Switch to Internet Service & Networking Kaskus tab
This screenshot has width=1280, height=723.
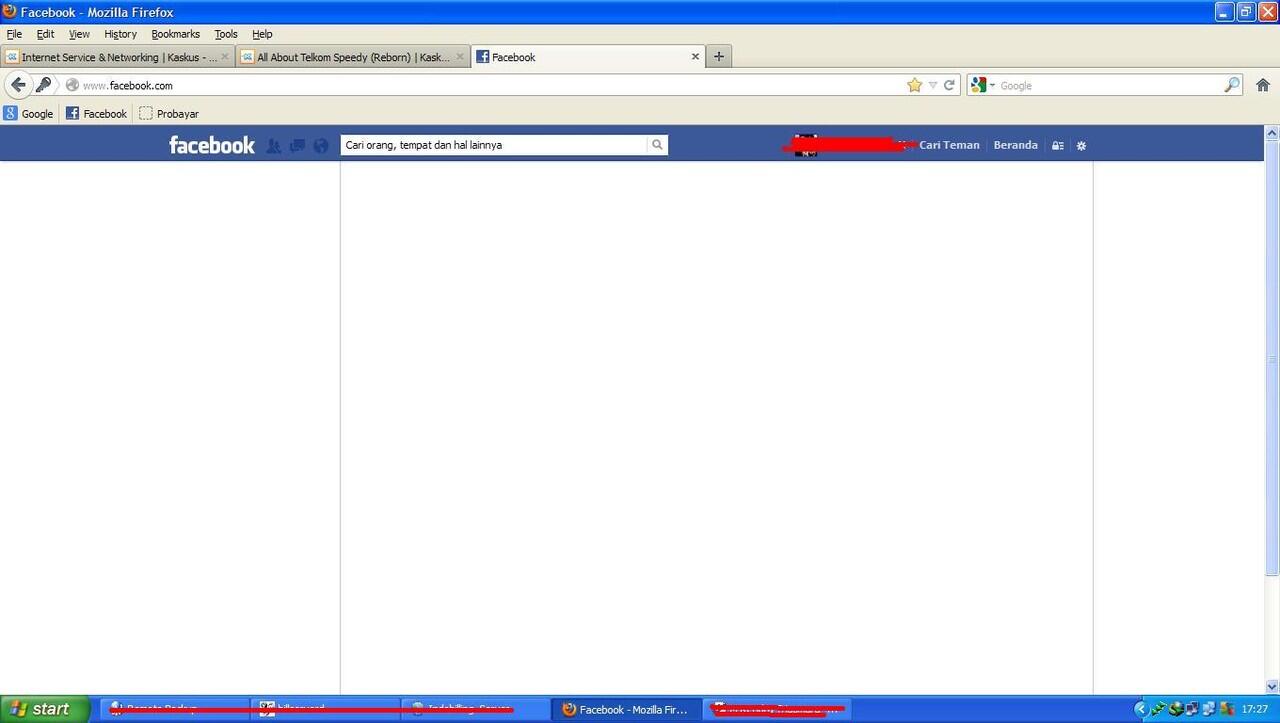pyautogui.click(x=117, y=57)
